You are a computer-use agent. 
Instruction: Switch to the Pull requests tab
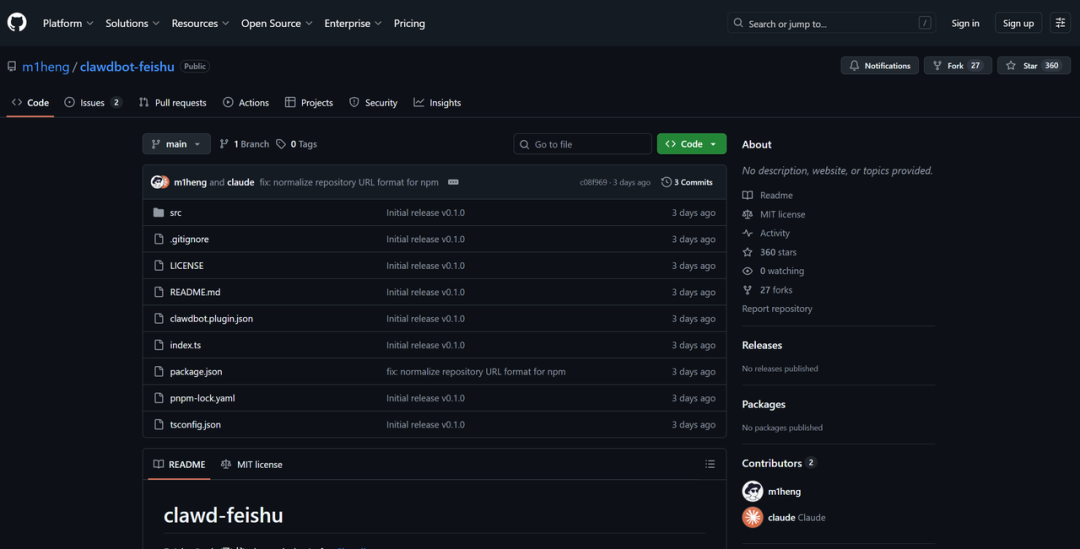pyautogui.click(x=172, y=103)
